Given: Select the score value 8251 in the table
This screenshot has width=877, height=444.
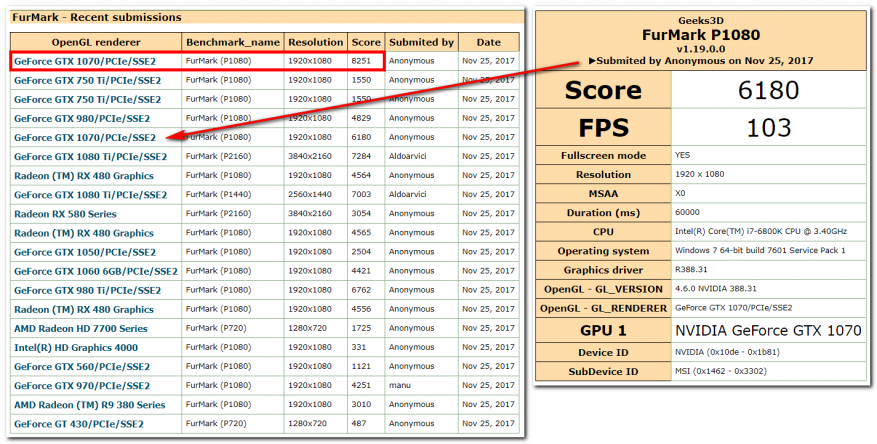Looking at the screenshot, I should (x=361, y=61).
